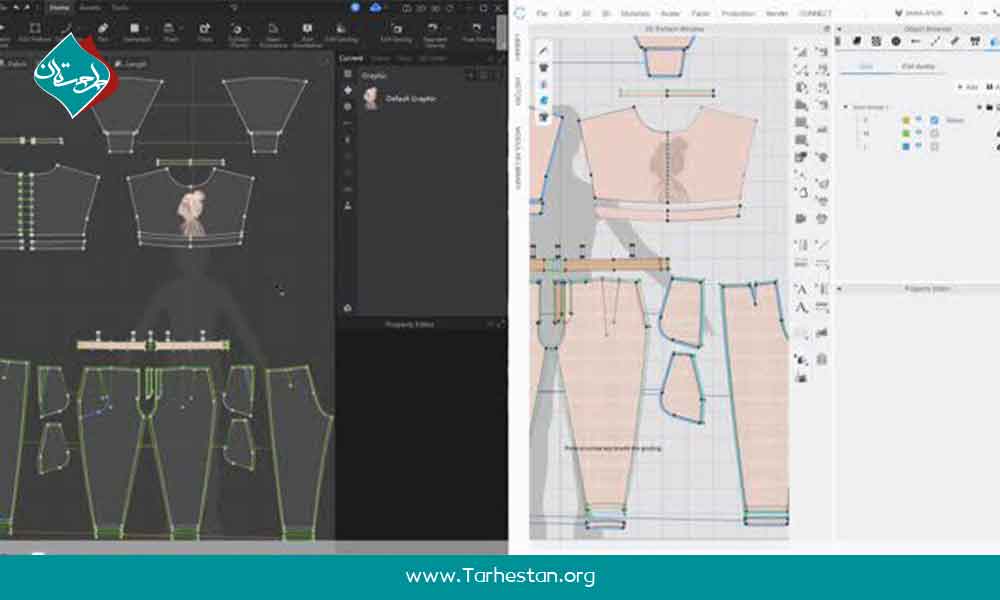Open the Render mode via the cloud icon
This screenshot has height=600, width=1000.
(x=375, y=8)
